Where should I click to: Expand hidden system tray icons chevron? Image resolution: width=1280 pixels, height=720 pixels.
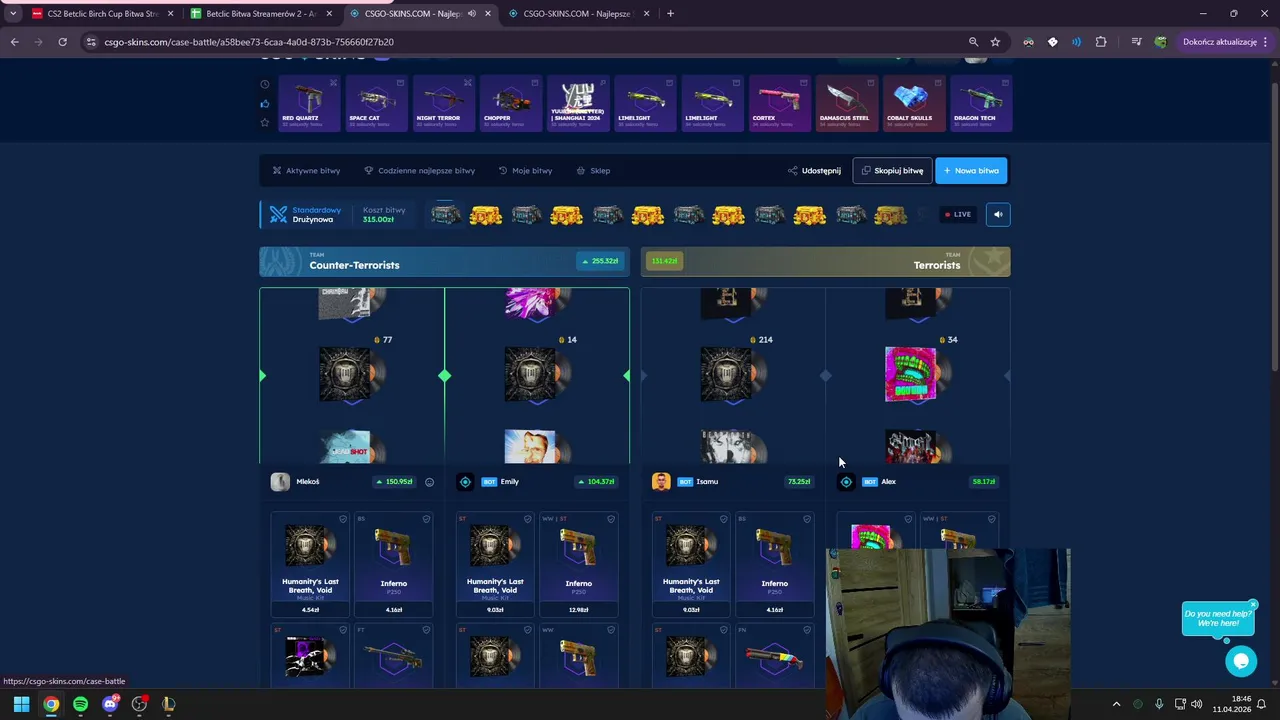pyautogui.click(x=1116, y=704)
